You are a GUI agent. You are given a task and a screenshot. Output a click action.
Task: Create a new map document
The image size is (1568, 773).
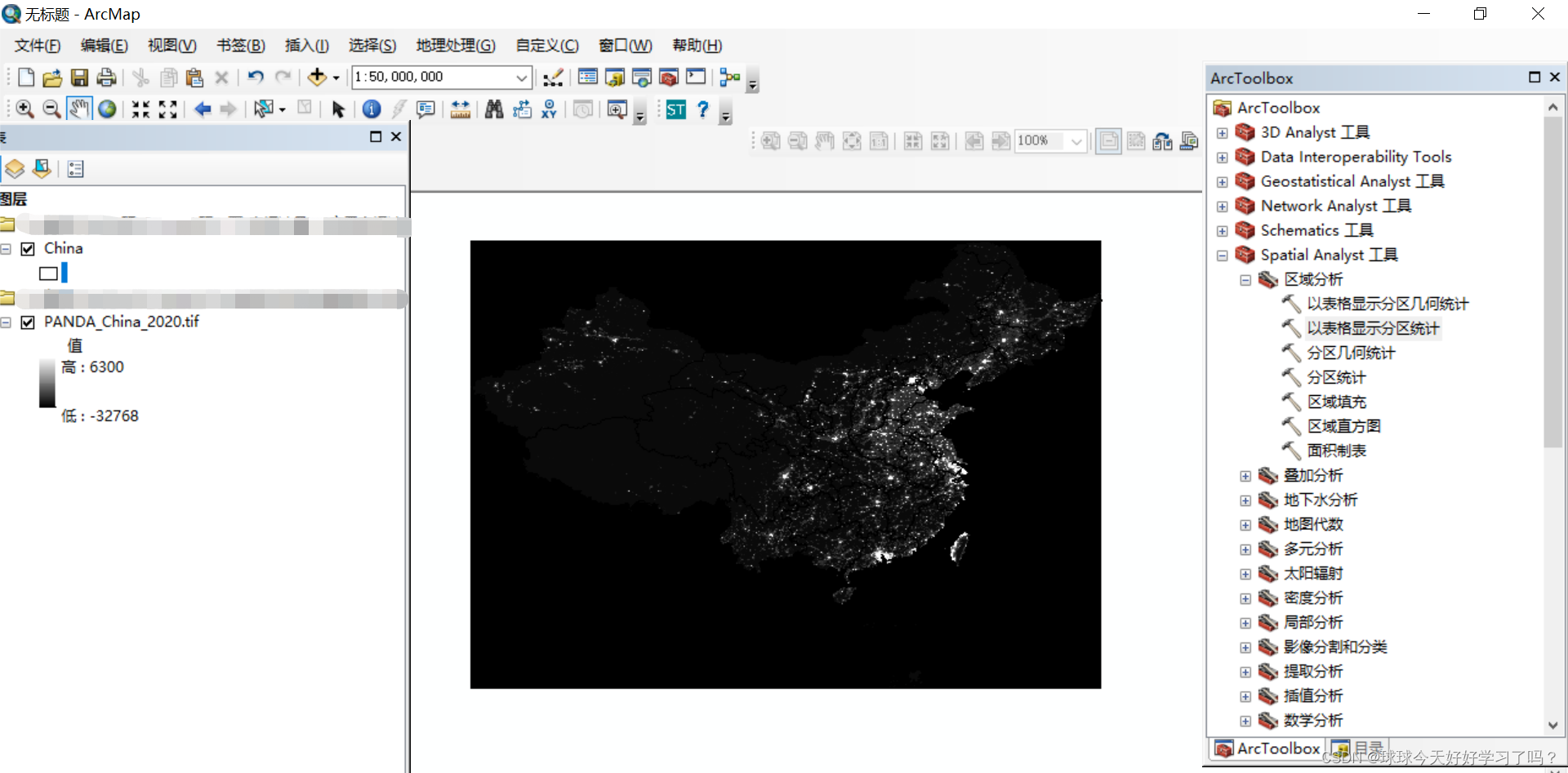[x=25, y=78]
